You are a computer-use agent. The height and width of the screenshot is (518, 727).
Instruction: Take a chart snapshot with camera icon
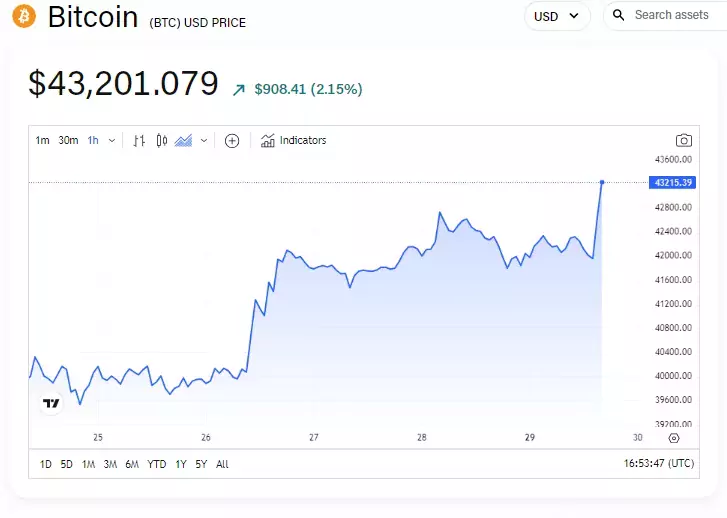(x=683, y=140)
